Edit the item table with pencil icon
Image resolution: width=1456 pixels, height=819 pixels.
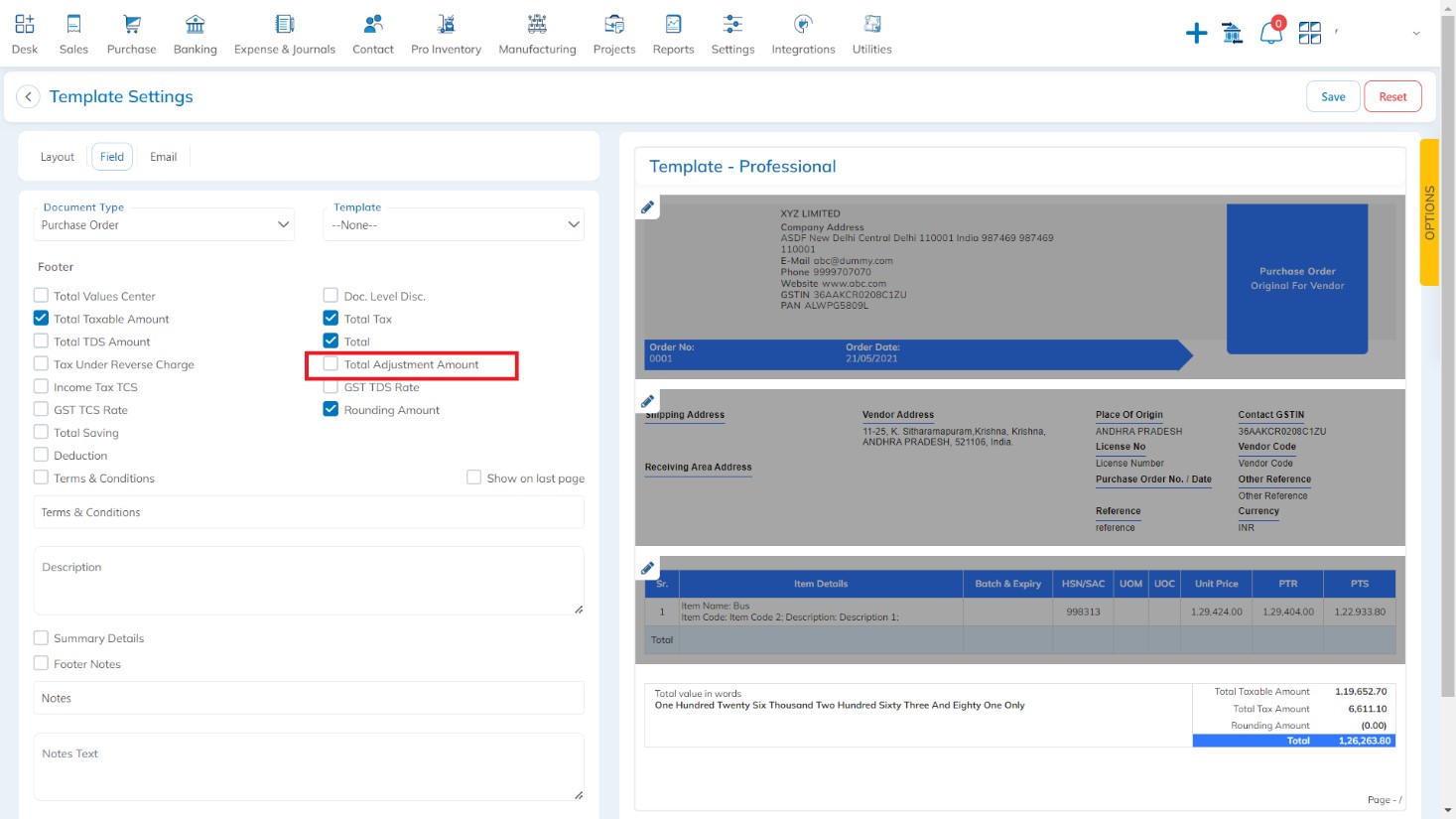[x=647, y=568]
